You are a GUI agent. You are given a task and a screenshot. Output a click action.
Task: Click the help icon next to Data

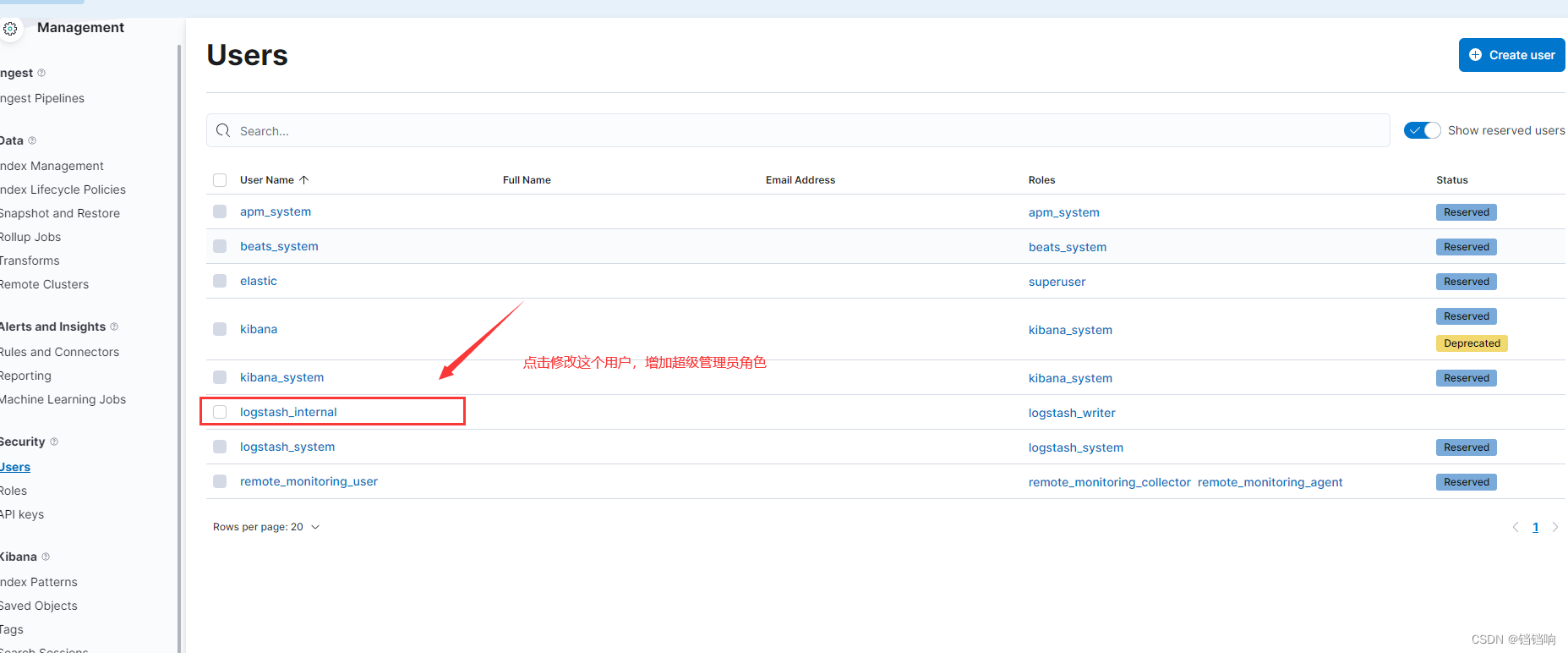[x=32, y=140]
